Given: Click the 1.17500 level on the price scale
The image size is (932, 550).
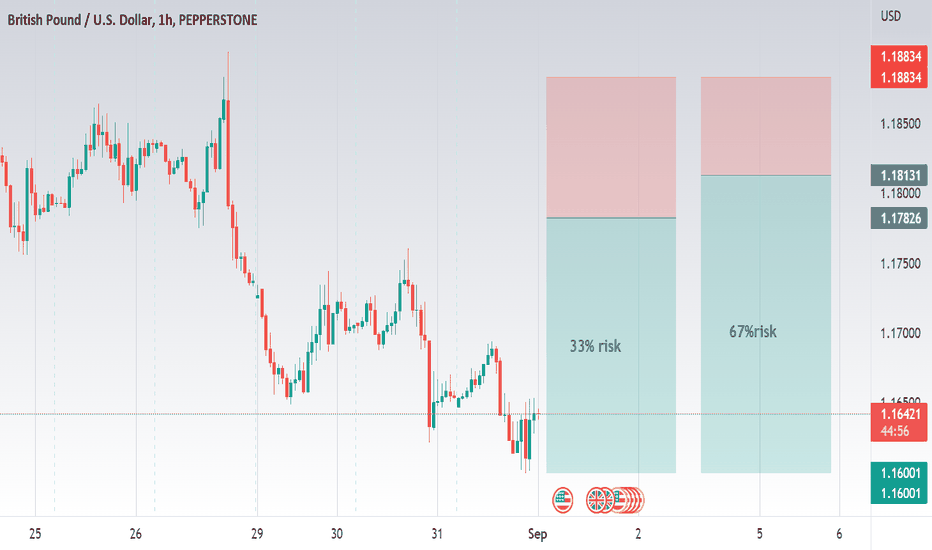Looking at the screenshot, I should click(x=900, y=263).
